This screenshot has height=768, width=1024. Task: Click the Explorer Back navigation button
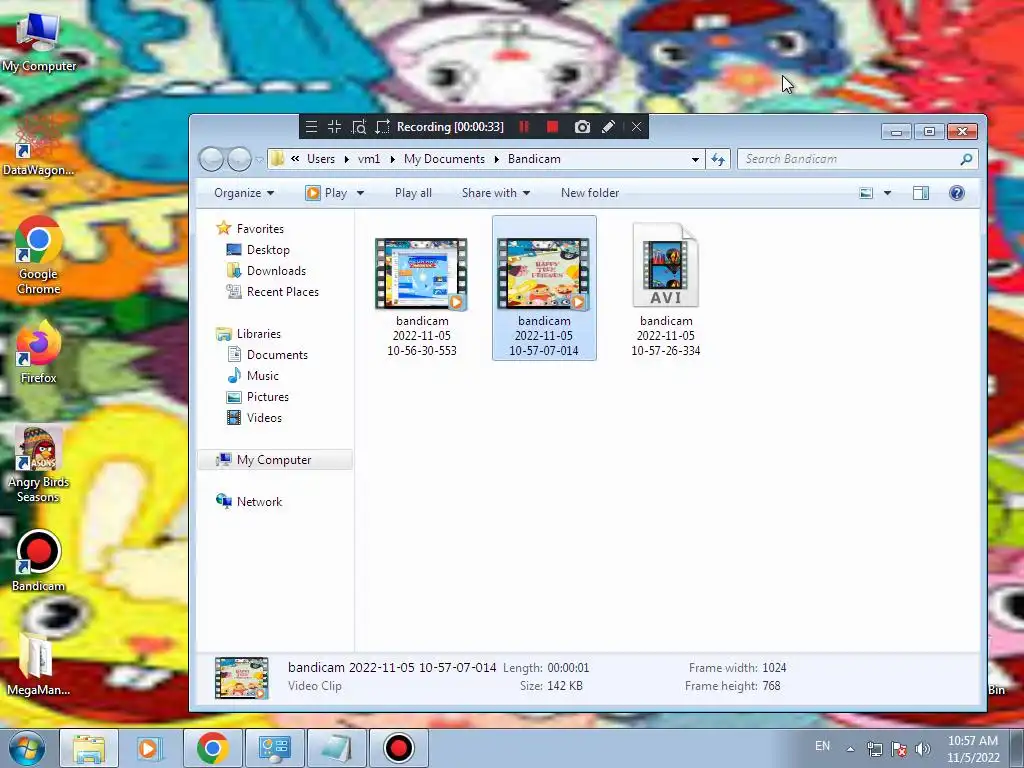[211, 159]
